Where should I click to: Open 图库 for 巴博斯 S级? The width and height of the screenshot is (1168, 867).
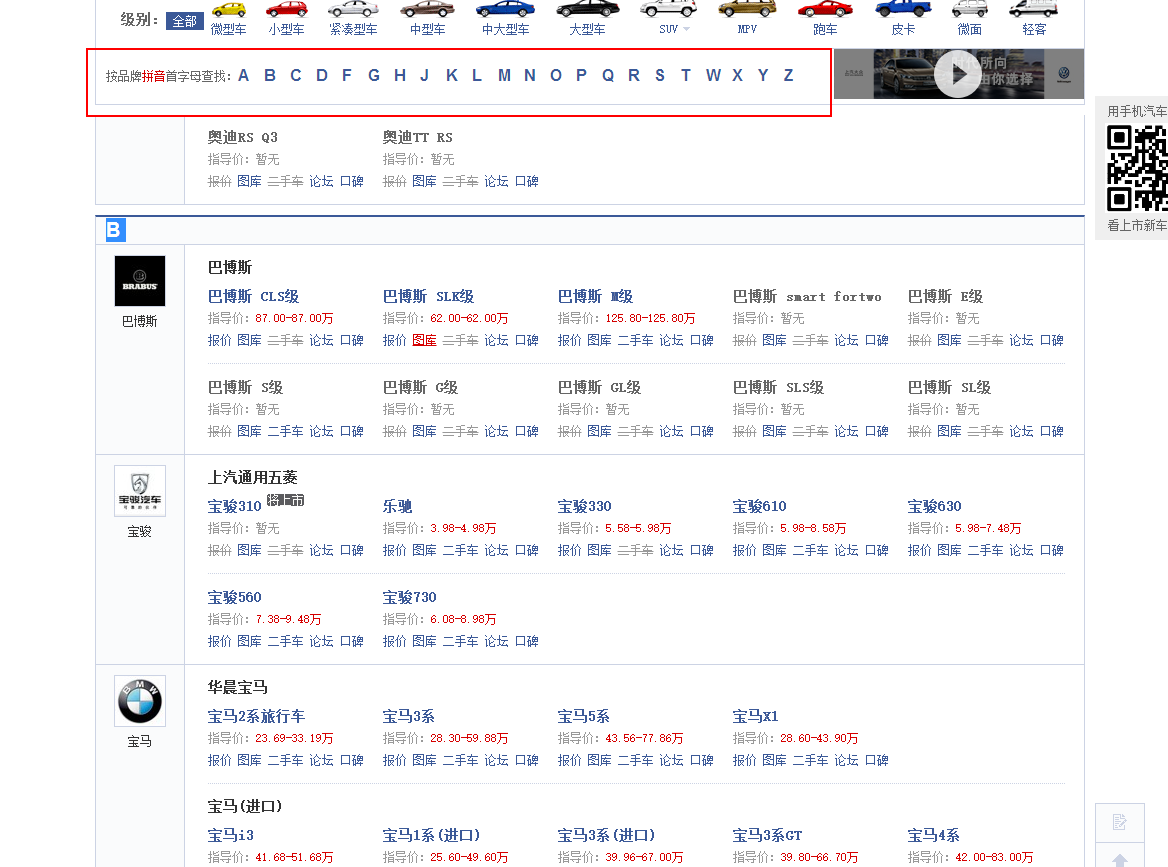[x=250, y=431]
